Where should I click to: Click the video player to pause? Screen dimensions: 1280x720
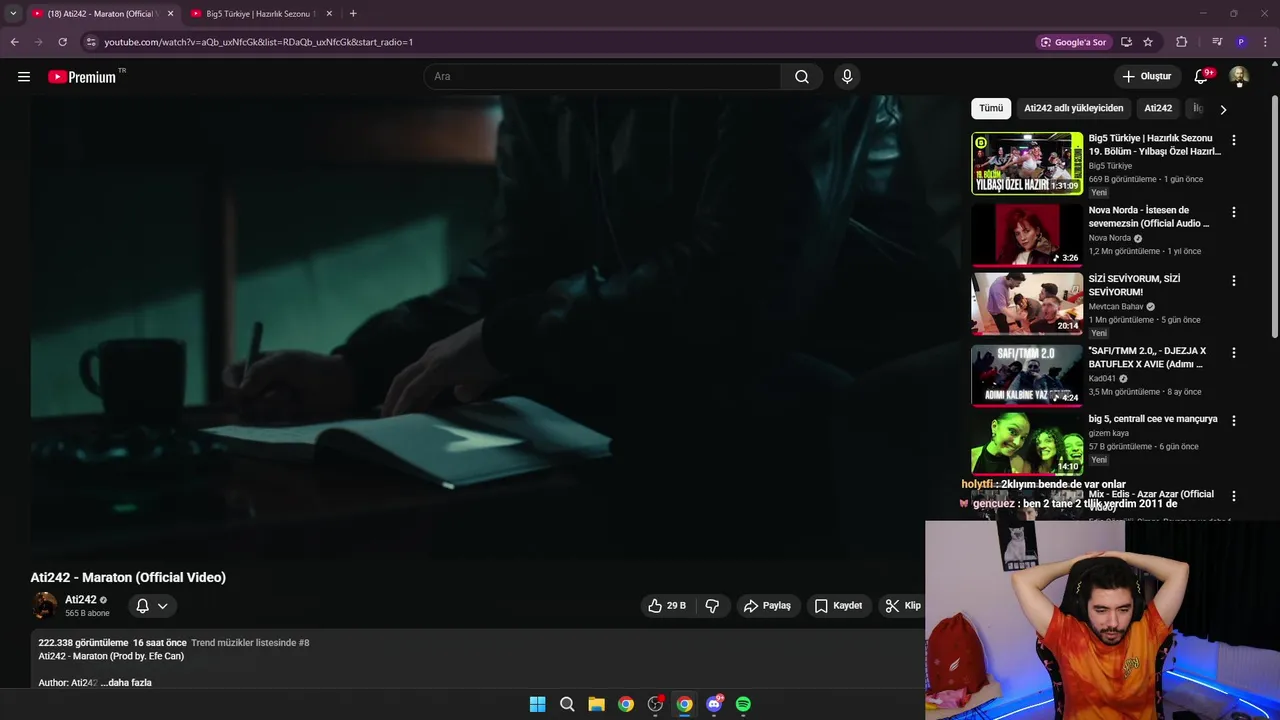click(495, 325)
